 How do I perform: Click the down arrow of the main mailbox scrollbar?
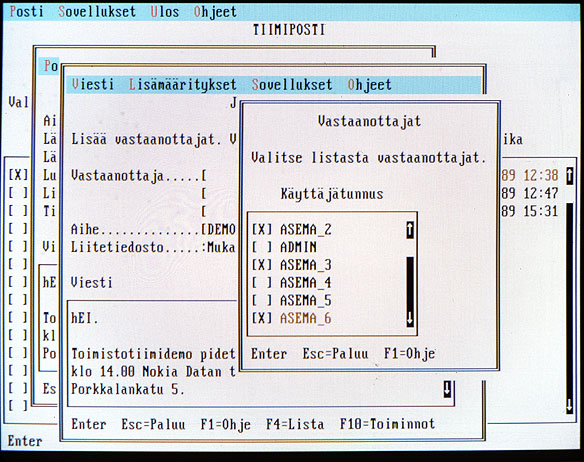pyautogui.click(x=569, y=406)
